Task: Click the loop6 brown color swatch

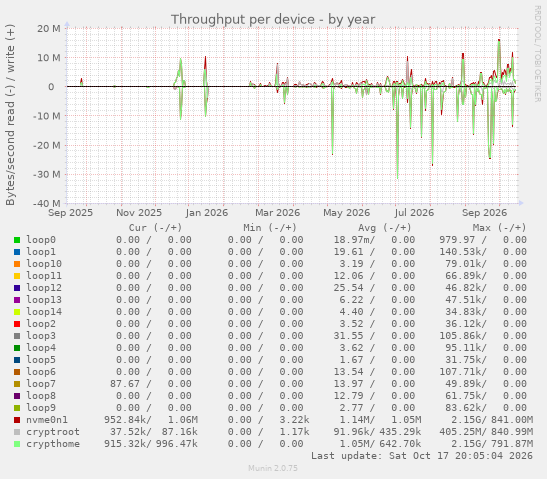Action: [17, 372]
